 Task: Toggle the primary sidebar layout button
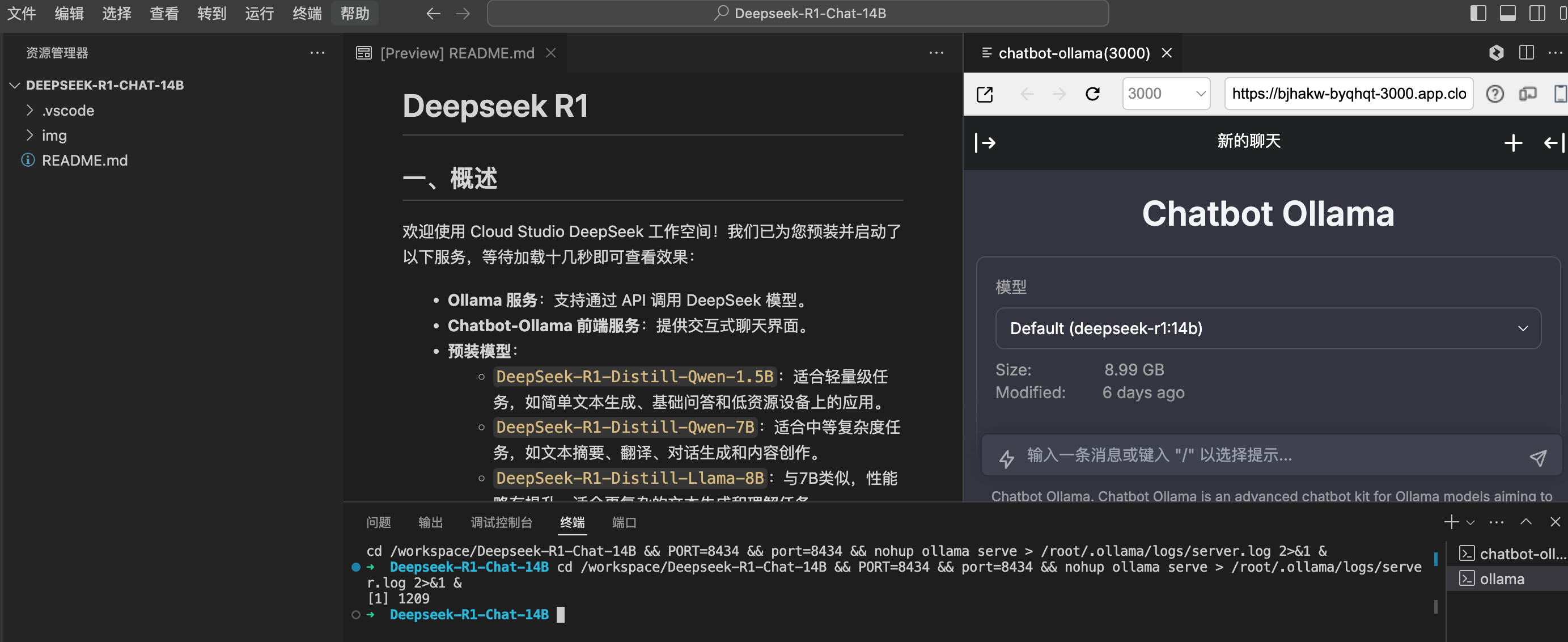click(x=1477, y=13)
